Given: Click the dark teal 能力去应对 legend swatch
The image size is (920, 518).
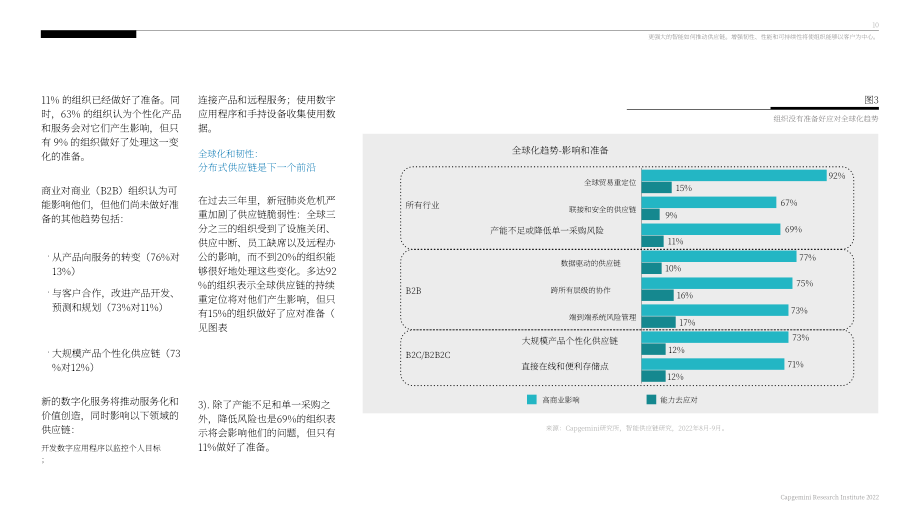Looking at the screenshot, I should 651,399.
